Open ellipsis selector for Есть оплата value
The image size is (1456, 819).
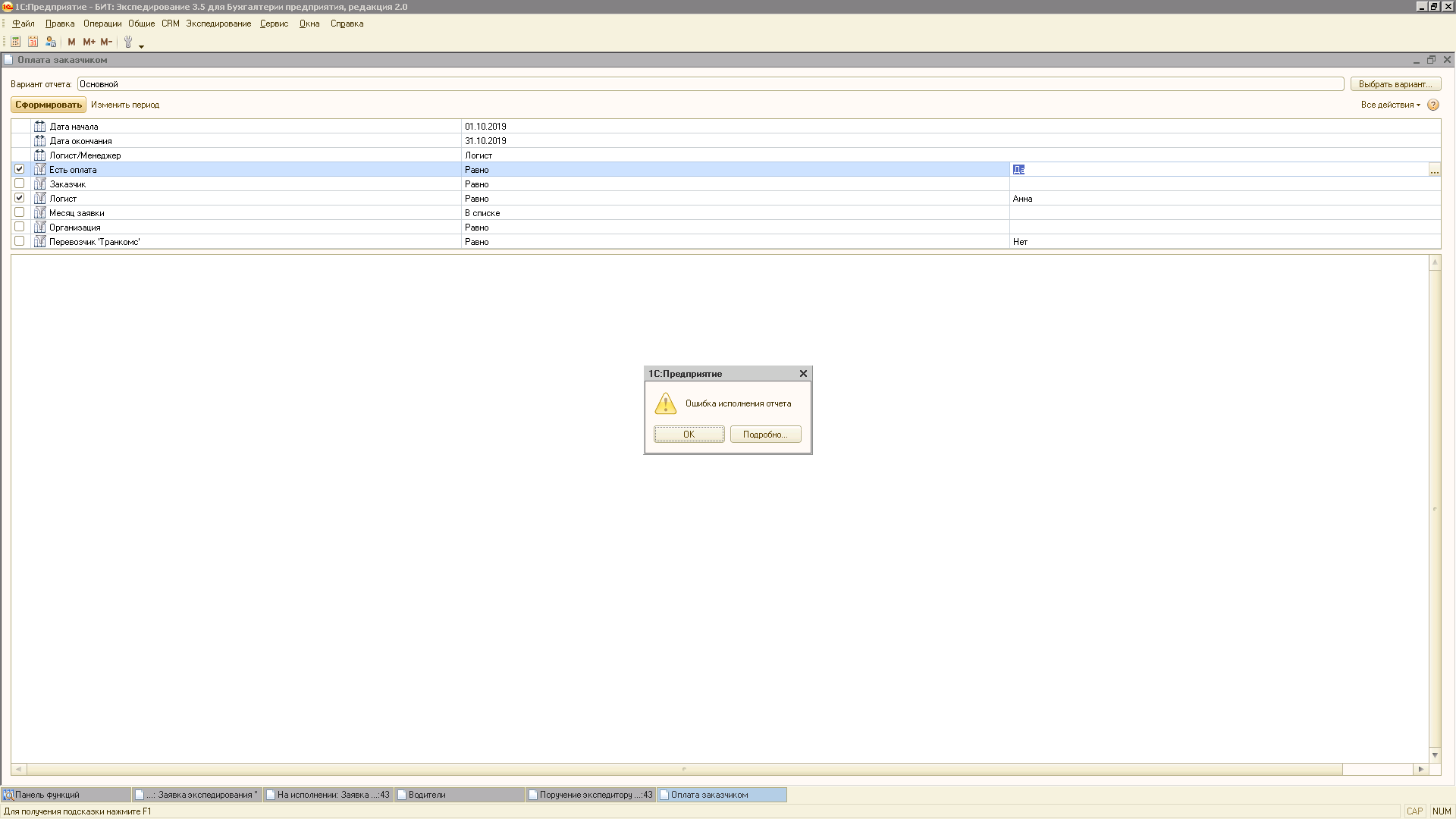(x=1434, y=171)
